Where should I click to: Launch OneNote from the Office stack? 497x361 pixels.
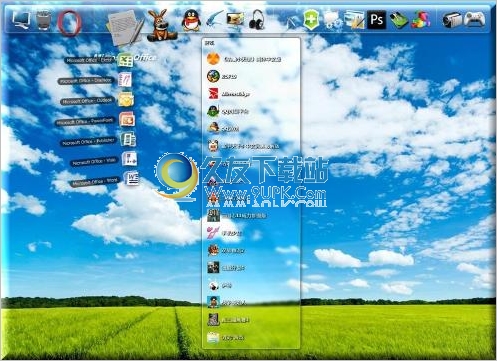point(125,80)
